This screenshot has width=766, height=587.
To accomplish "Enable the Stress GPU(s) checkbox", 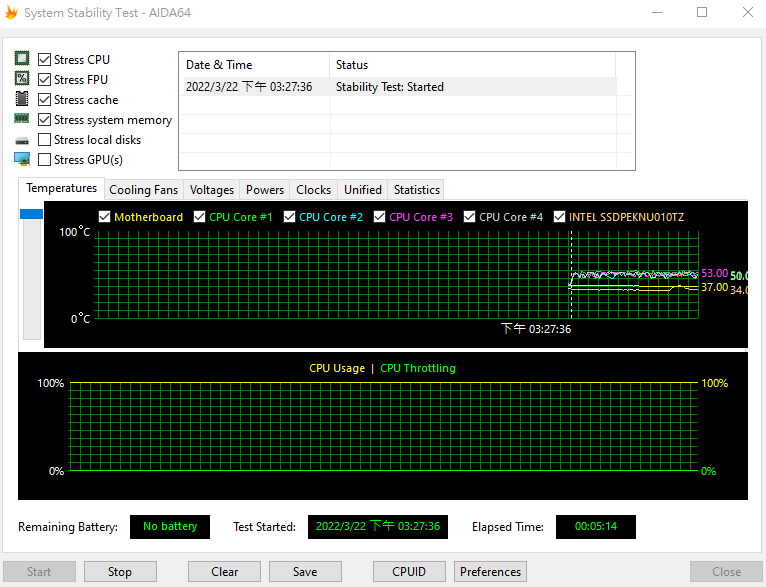I will click(x=44, y=160).
